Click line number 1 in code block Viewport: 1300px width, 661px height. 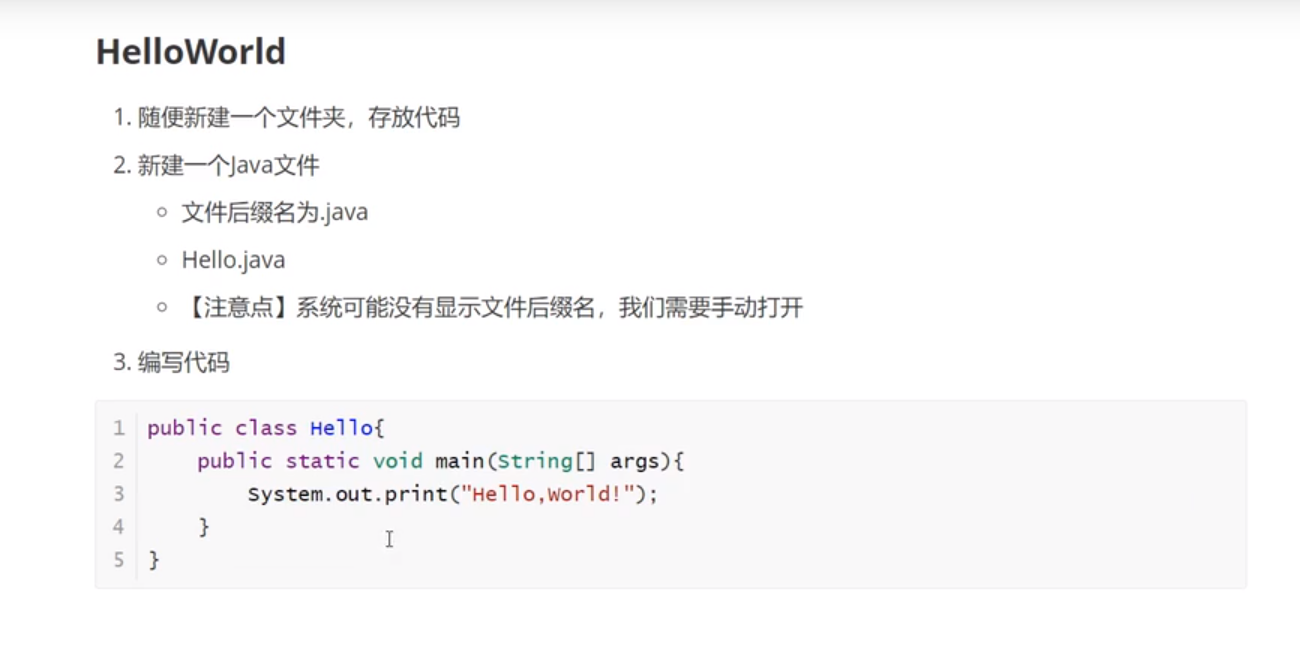pos(119,428)
